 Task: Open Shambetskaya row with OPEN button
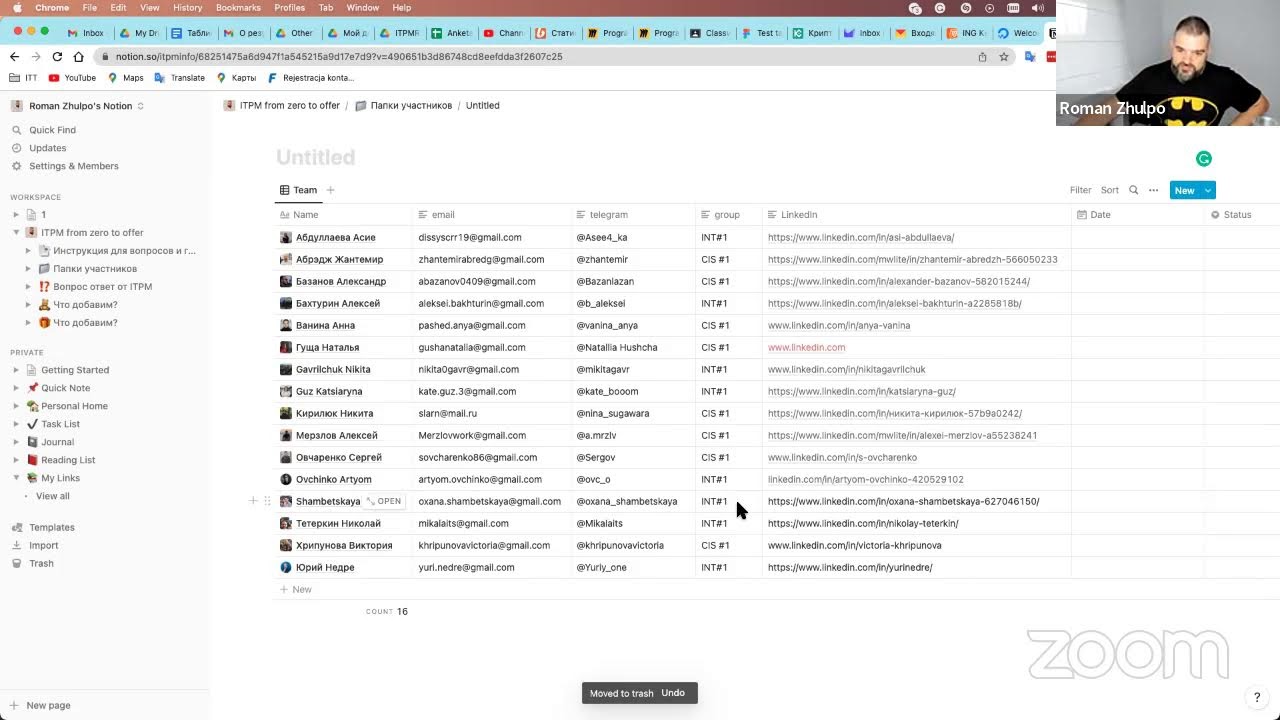coord(384,501)
